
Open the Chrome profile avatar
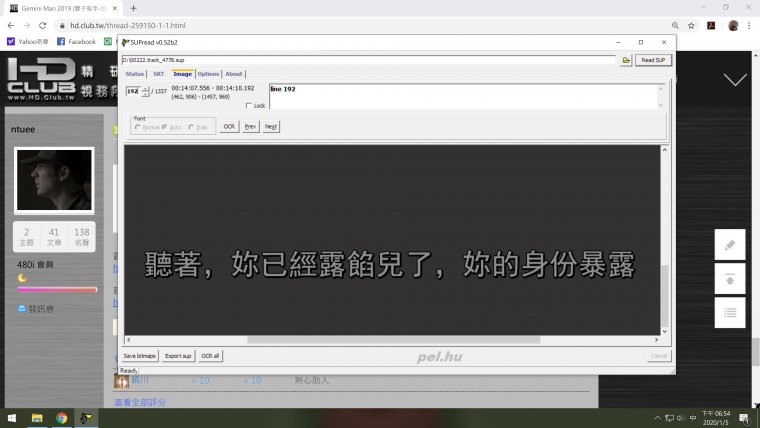(x=733, y=25)
